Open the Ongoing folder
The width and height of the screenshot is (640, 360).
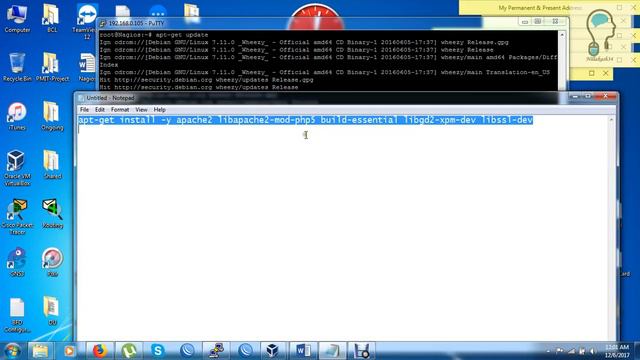52,116
